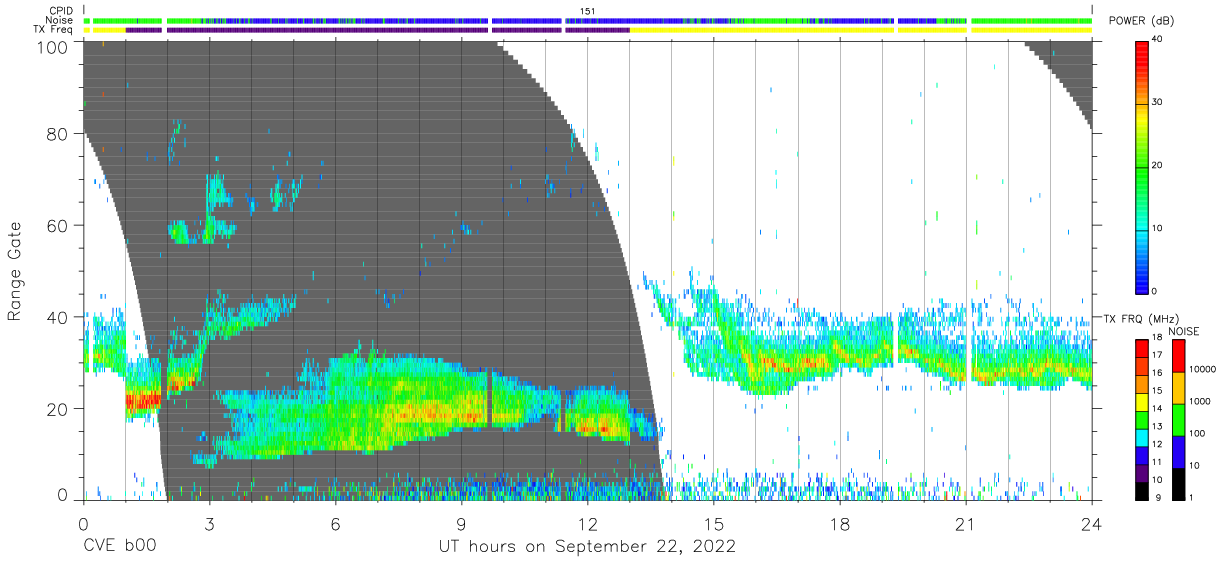Click the yellow 14-15 MHz TX FRQ swatch
The width and height of the screenshot is (1228, 567).
point(1143,401)
